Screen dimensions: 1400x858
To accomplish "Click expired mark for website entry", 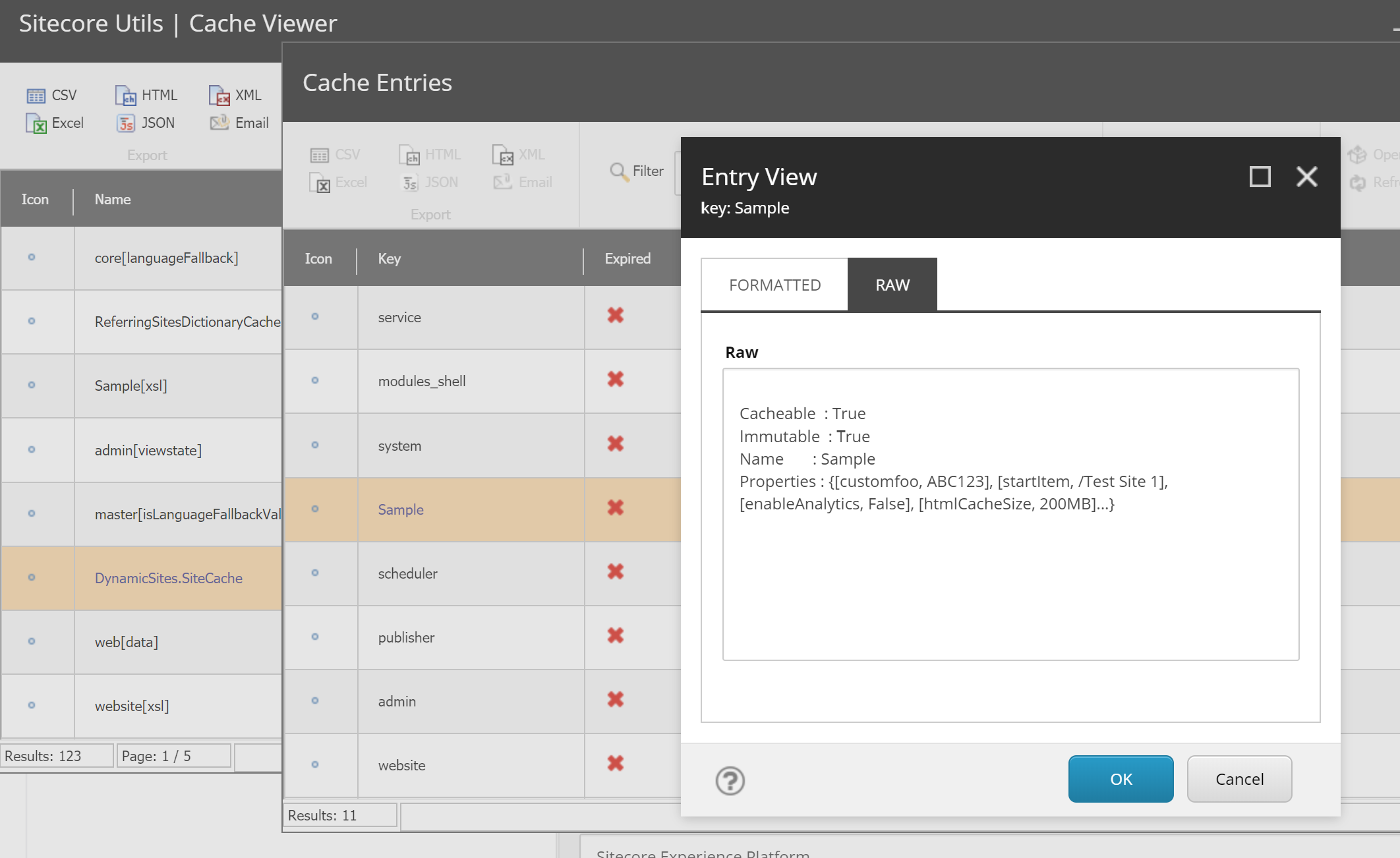I will 616,764.
